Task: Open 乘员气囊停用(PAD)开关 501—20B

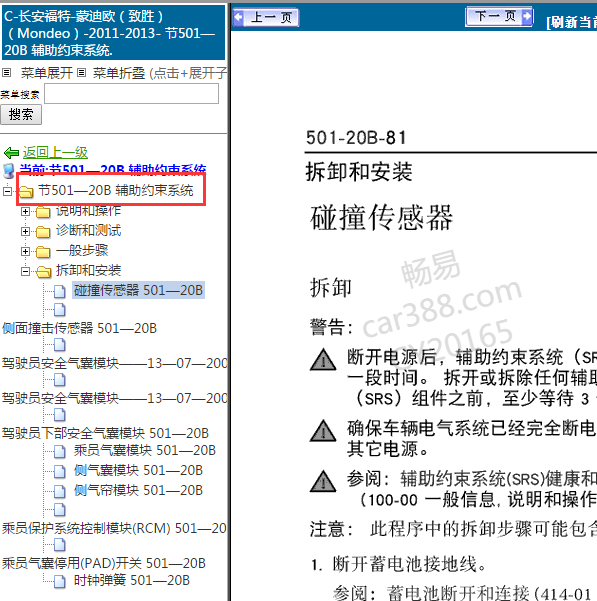Action: click(x=103, y=563)
